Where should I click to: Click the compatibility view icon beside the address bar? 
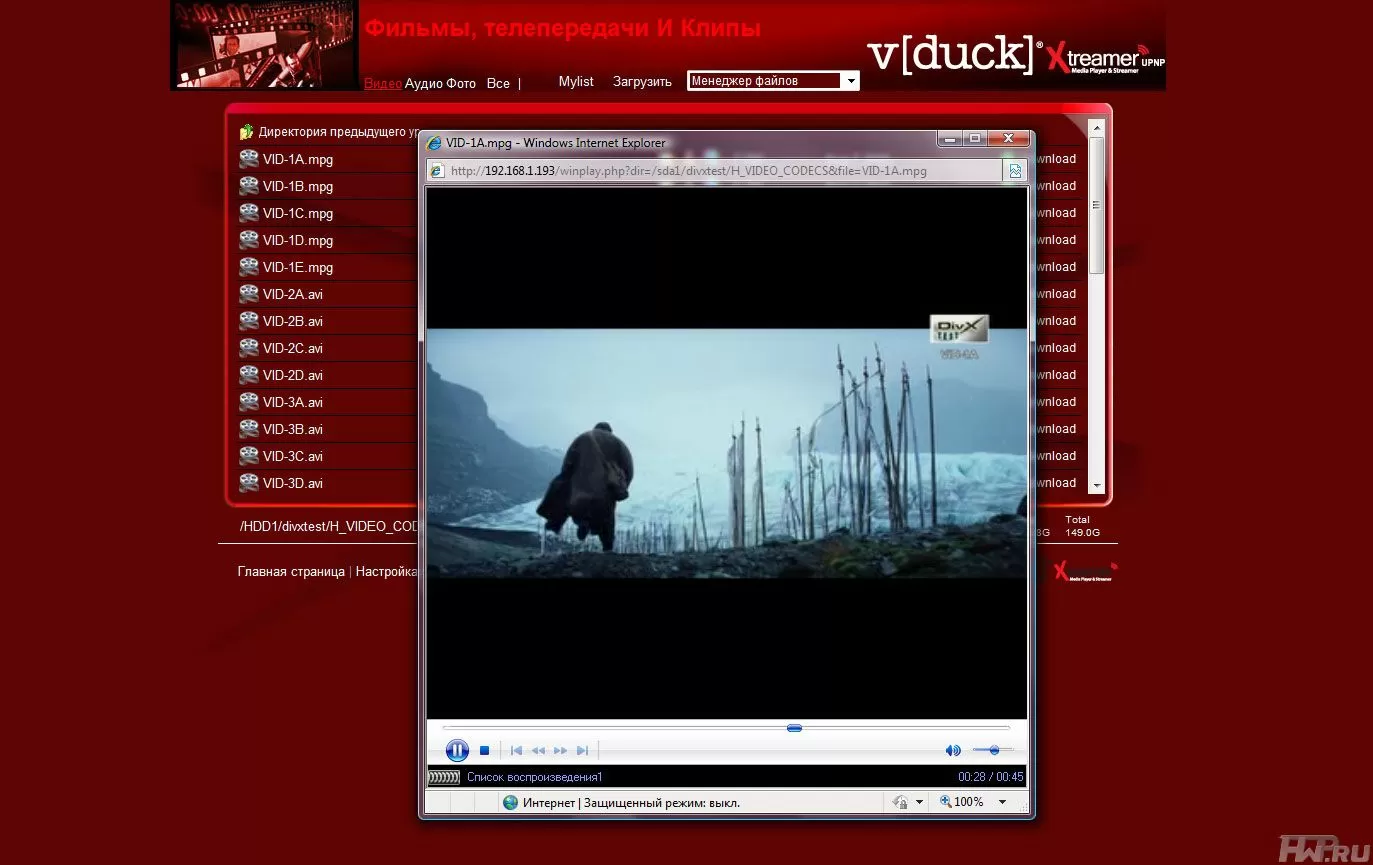tap(1015, 171)
